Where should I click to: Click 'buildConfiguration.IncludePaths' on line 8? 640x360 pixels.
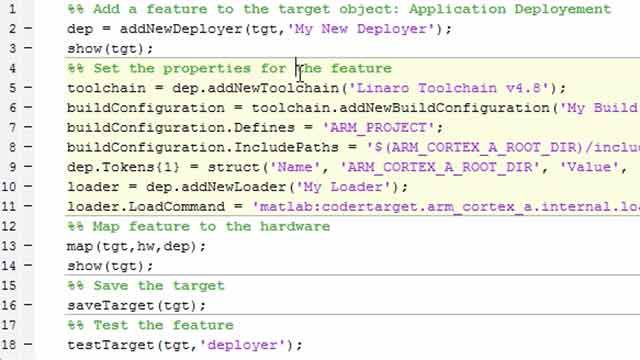pos(203,147)
